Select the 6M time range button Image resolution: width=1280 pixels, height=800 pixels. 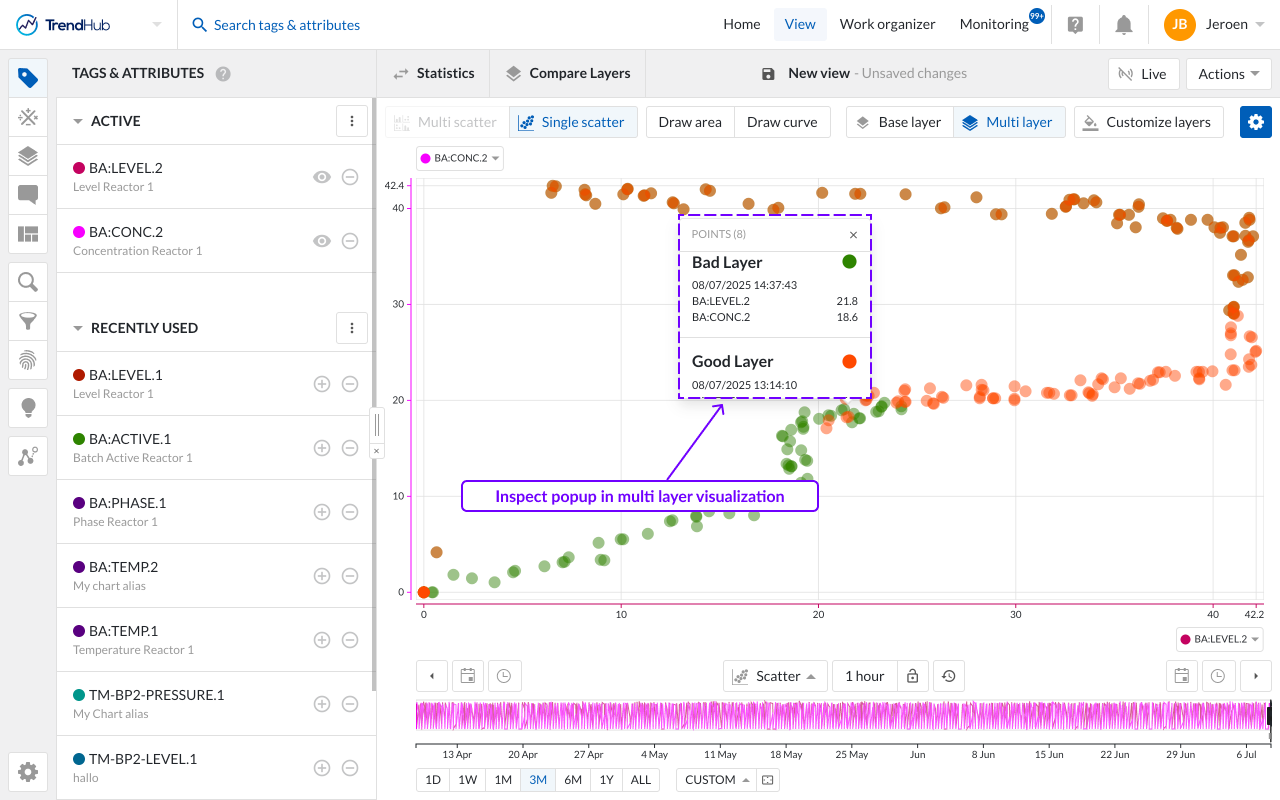(x=573, y=780)
